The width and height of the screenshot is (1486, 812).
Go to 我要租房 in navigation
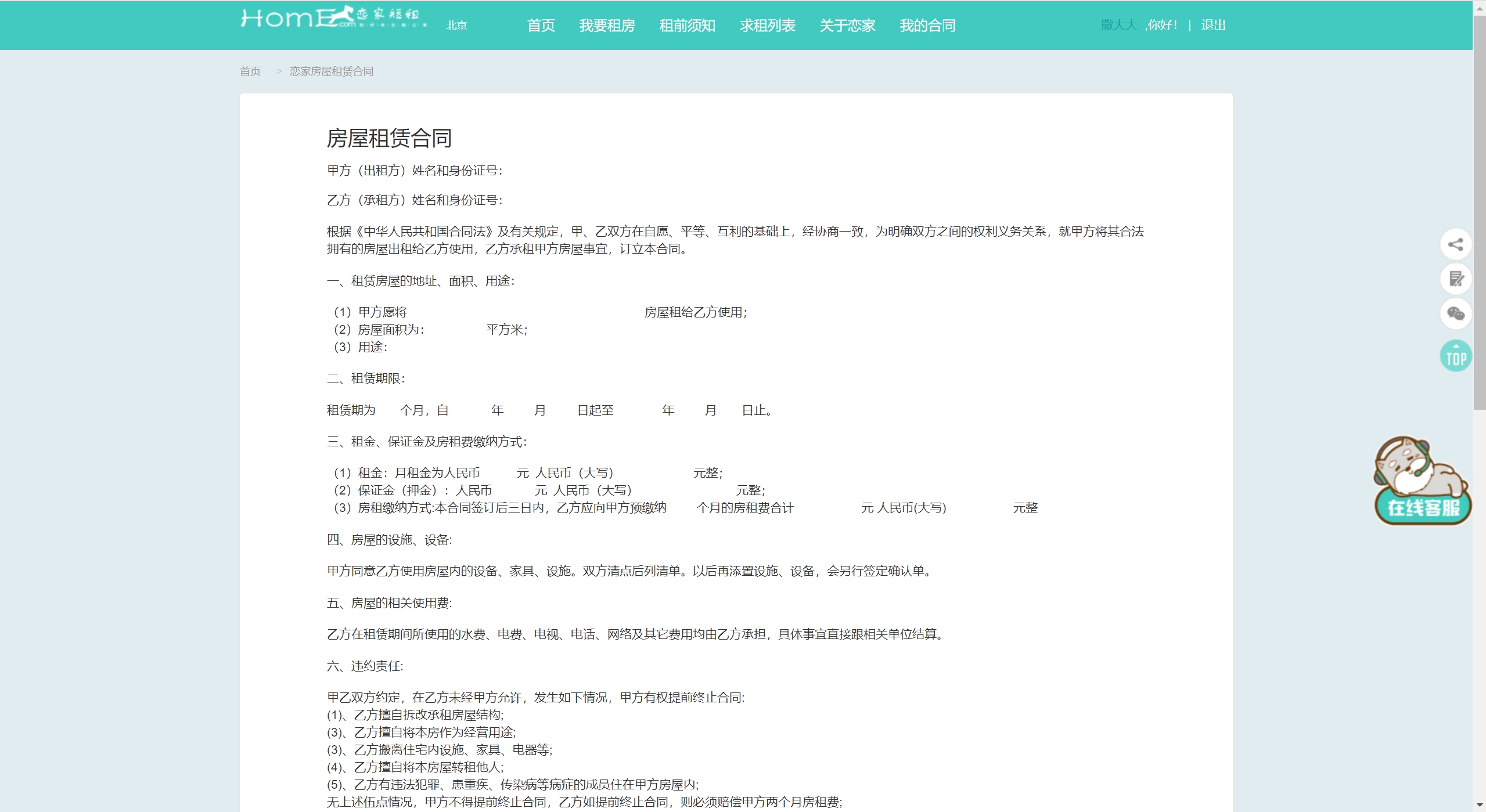(x=607, y=26)
